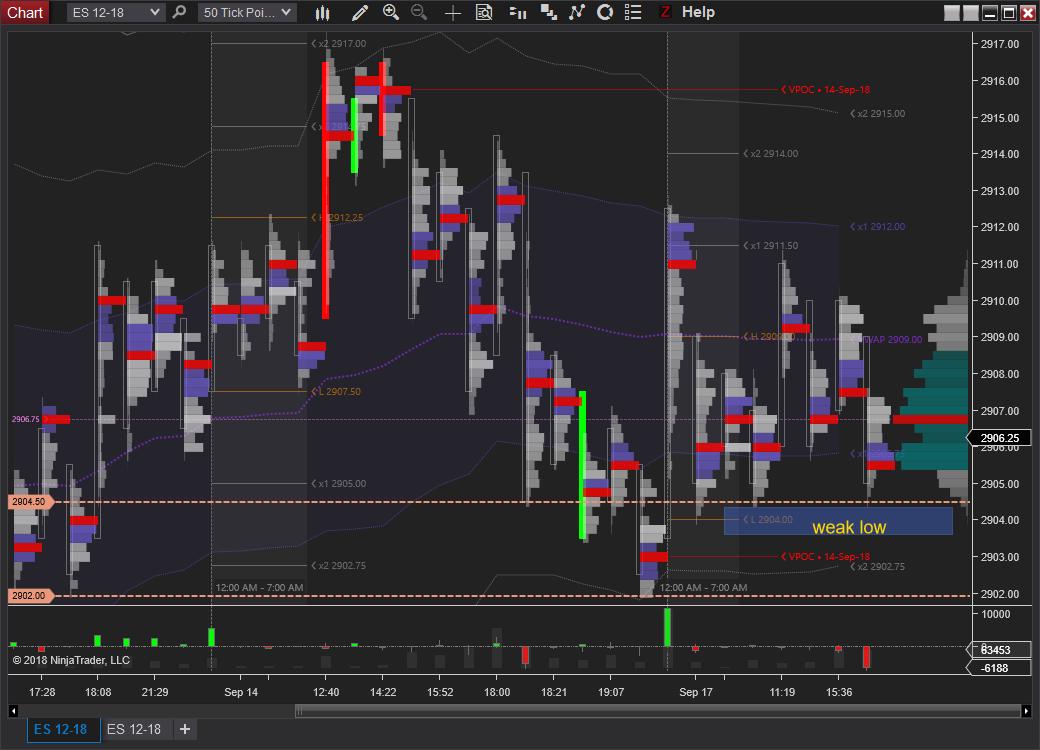The image size is (1040, 750).
Task: Open the strategies circular icon
Action: tap(605, 12)
